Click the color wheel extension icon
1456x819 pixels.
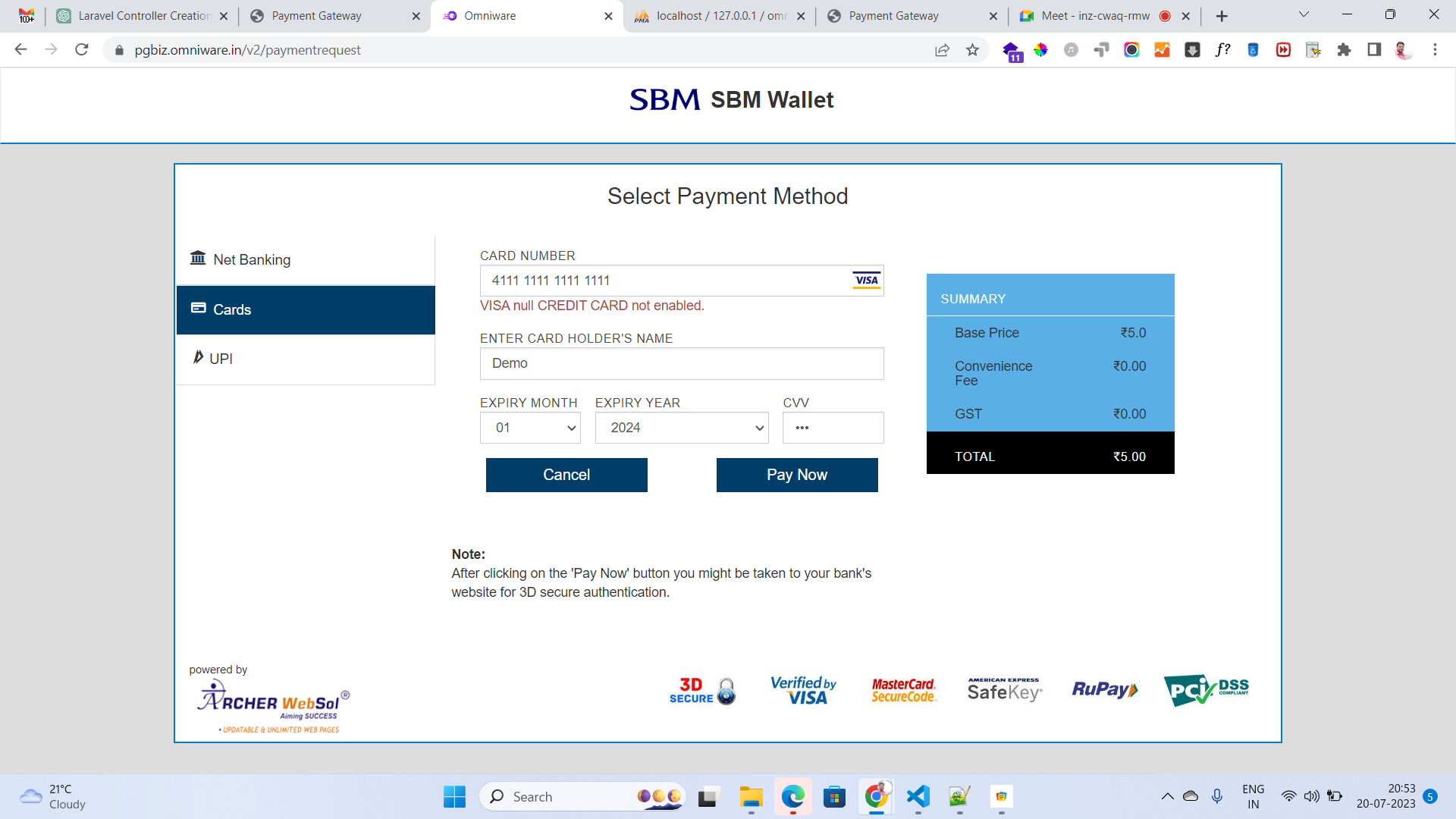click(x=1040, y=50)
